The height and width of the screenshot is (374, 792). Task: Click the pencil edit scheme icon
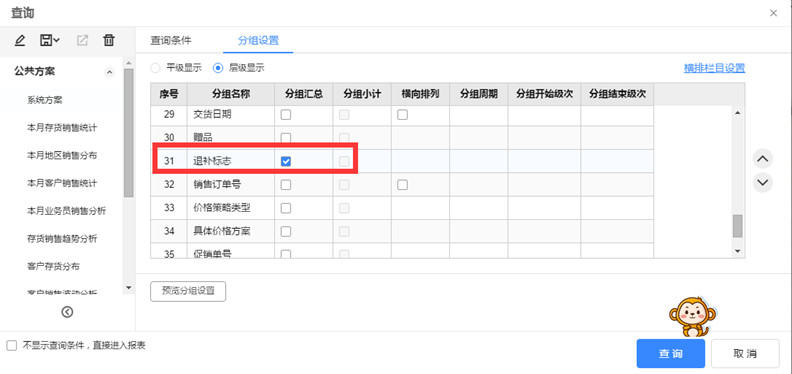(x=20, y=40)
